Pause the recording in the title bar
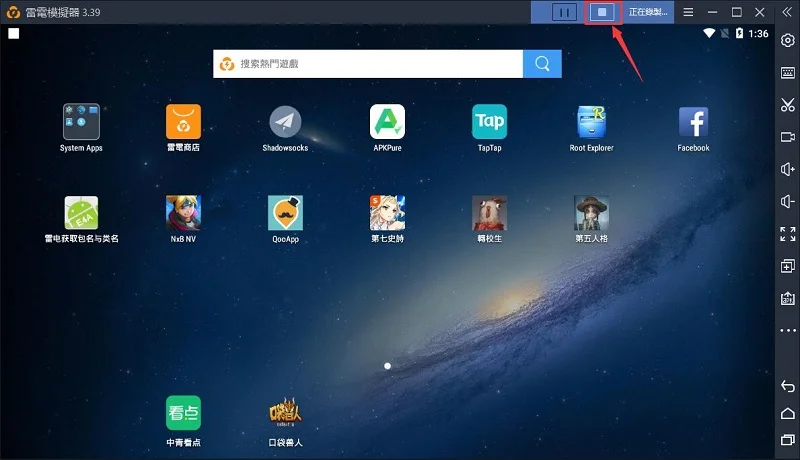 (x=564, y=12)
